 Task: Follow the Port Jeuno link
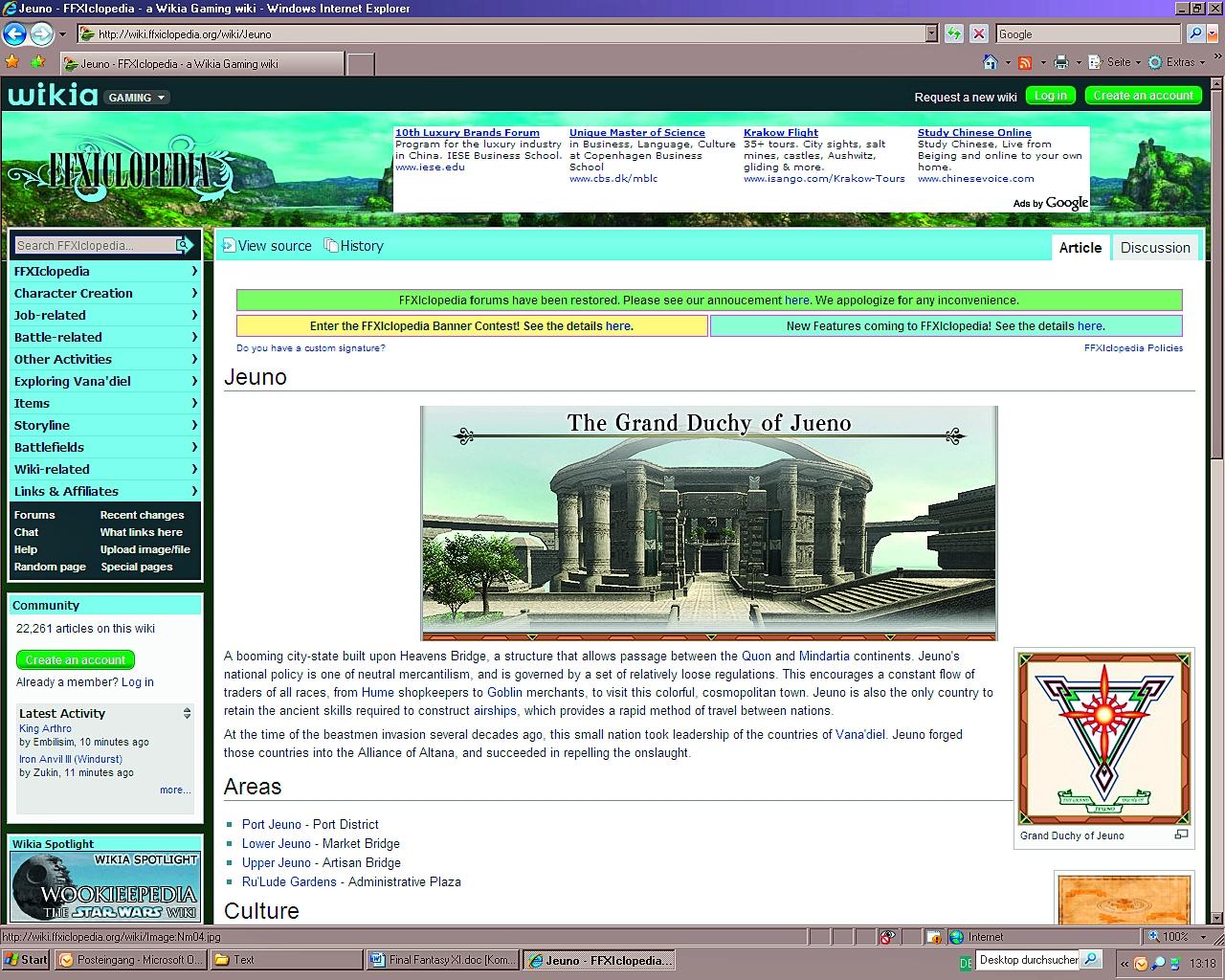point(272,824)
